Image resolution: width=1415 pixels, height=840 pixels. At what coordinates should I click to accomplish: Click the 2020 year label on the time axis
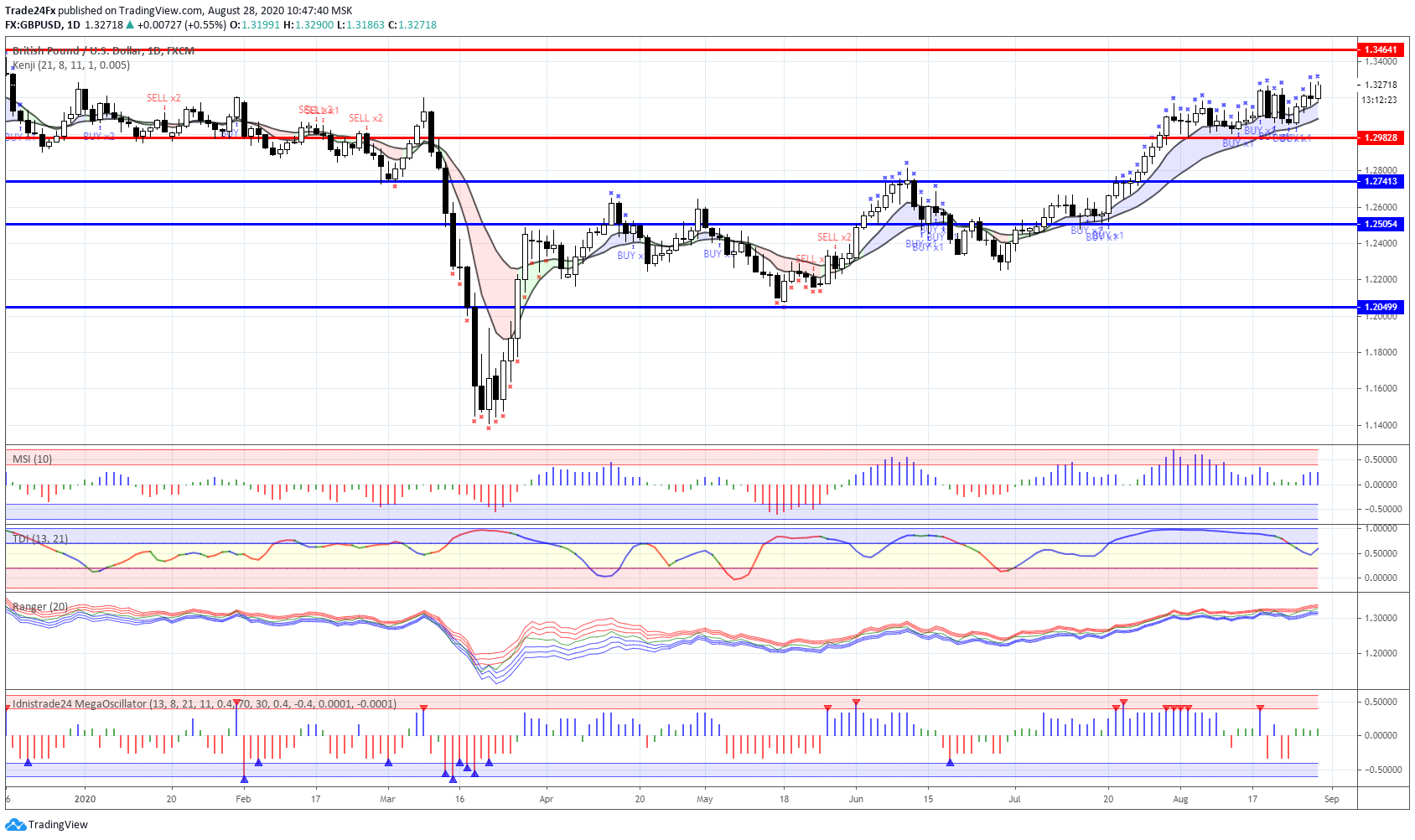coord(85,799)
